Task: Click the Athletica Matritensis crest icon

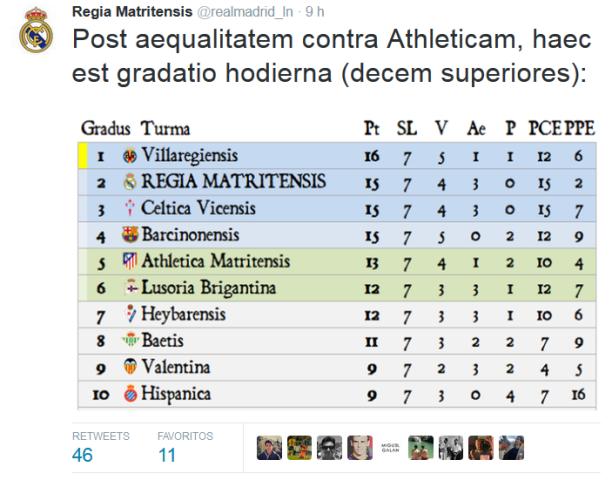Action: 130,261
